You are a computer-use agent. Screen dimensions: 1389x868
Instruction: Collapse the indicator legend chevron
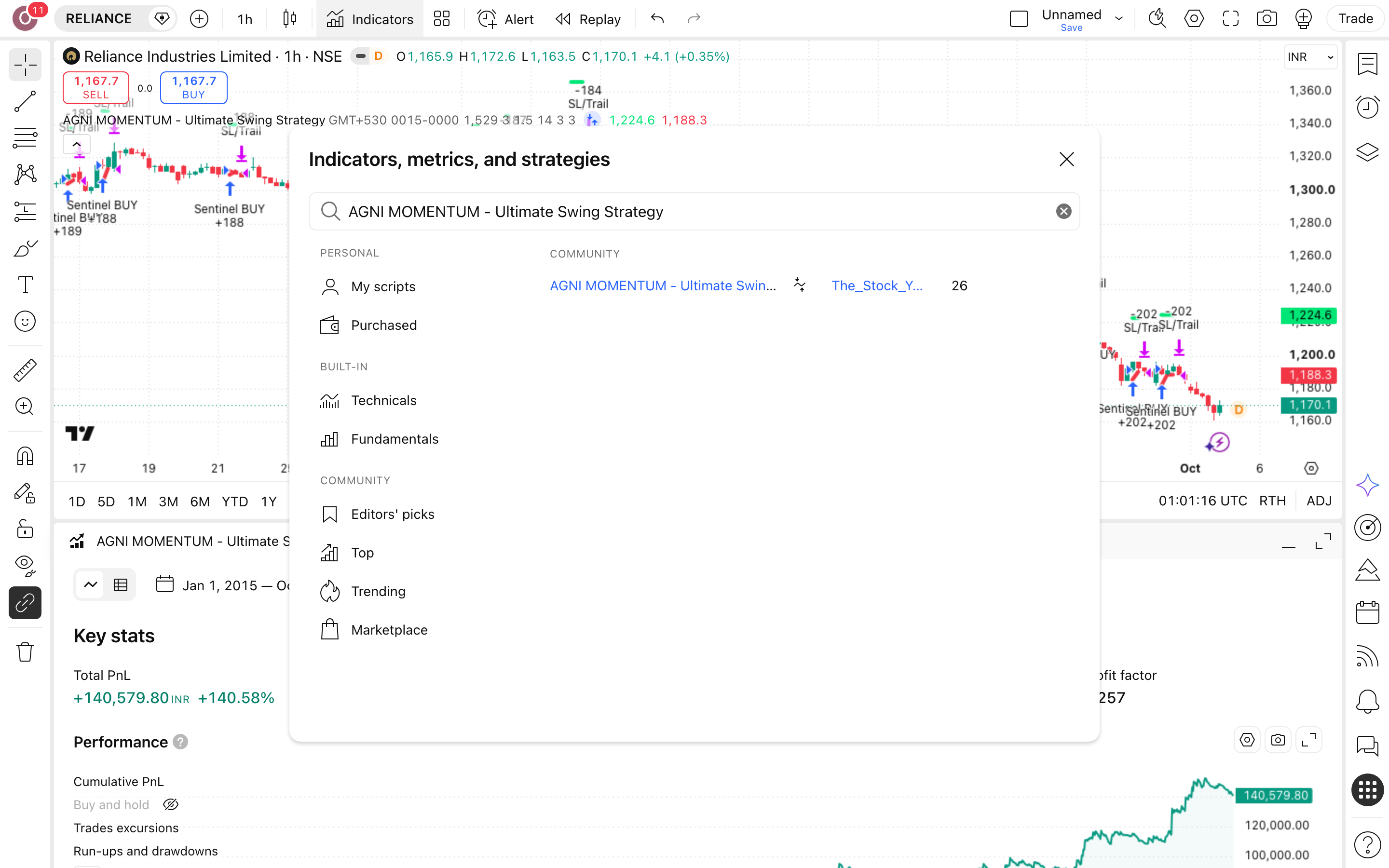76,145
